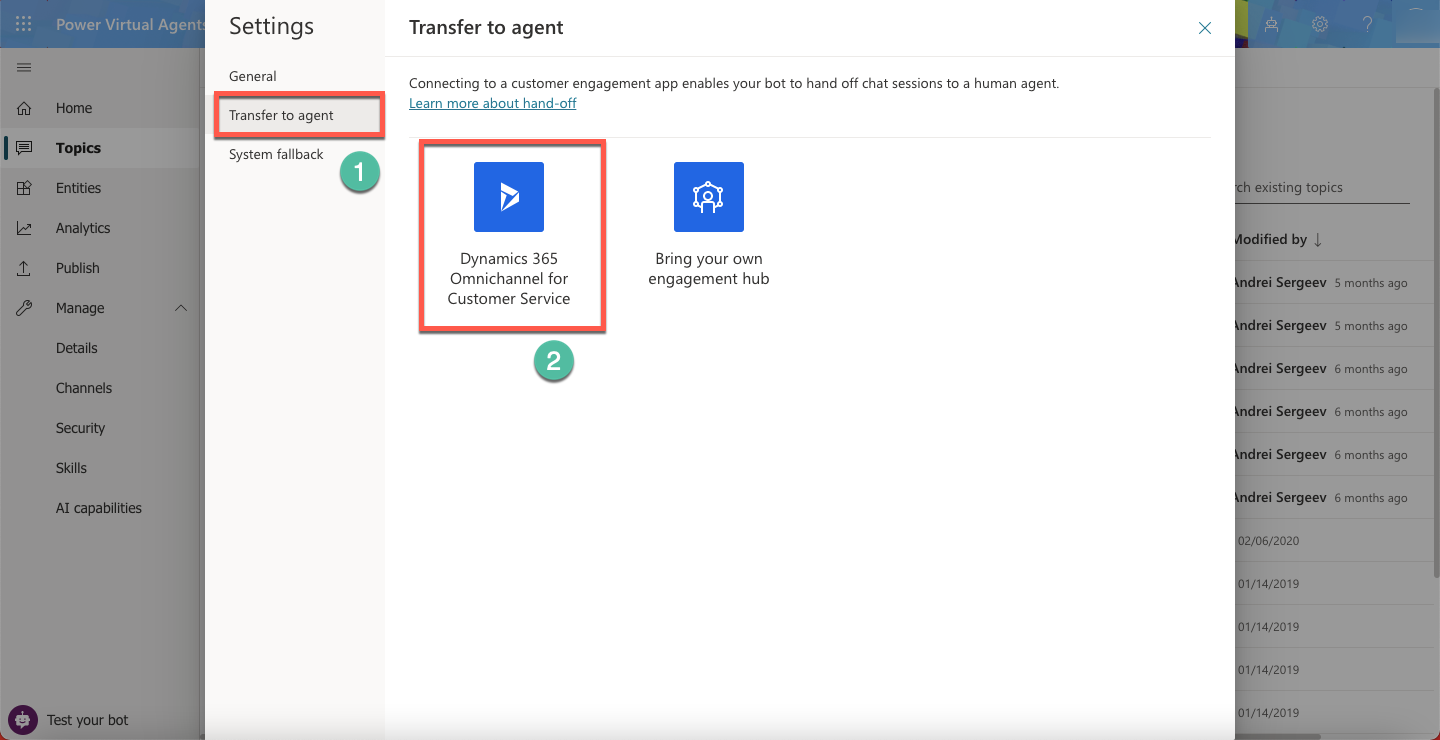Sort by Modified by arrow
This screenshot has height=740, width=1440.
click(1318, 239)
